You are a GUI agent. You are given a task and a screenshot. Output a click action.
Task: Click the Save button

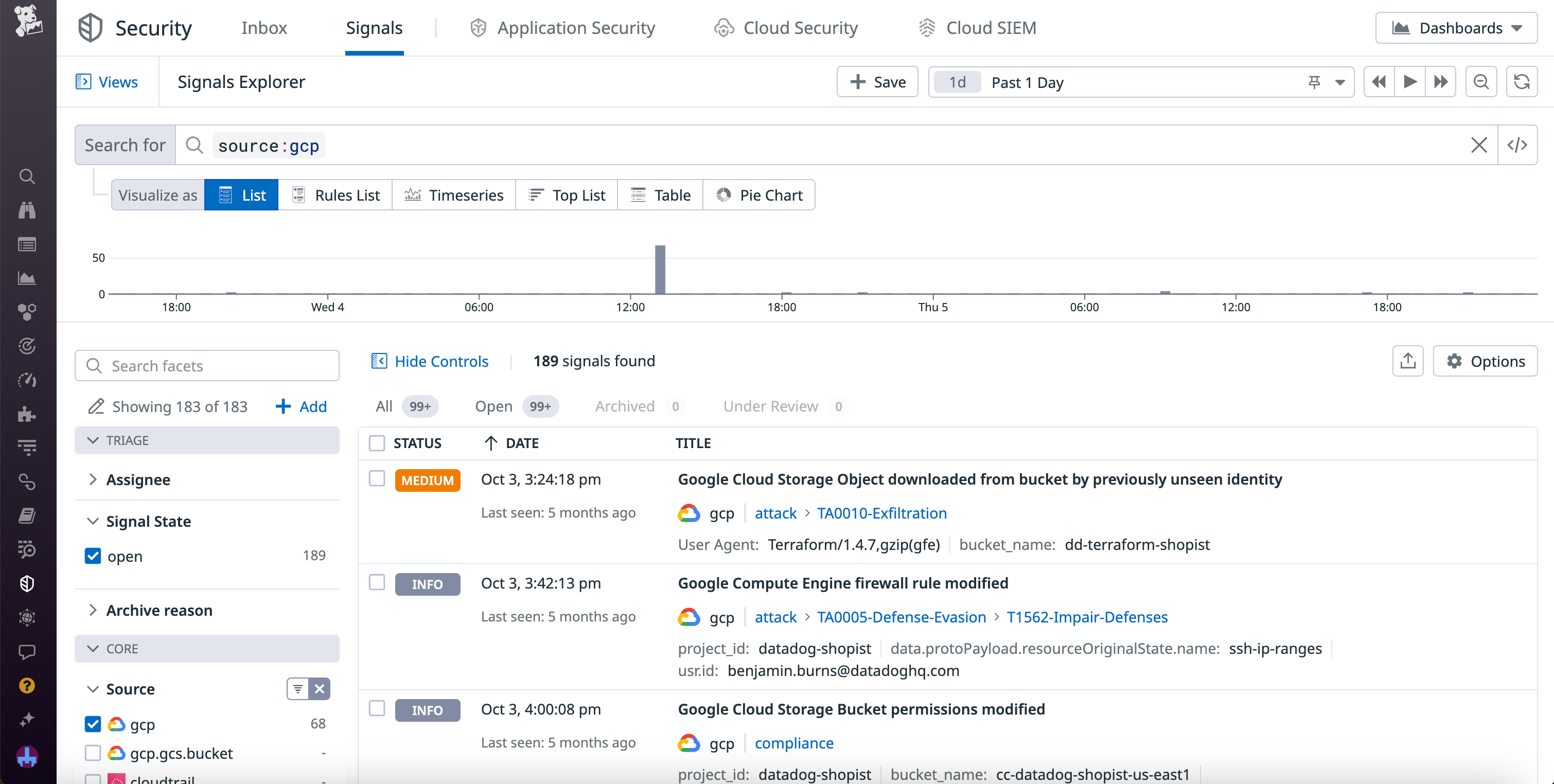pyautogui.click(x=876, y=81)
